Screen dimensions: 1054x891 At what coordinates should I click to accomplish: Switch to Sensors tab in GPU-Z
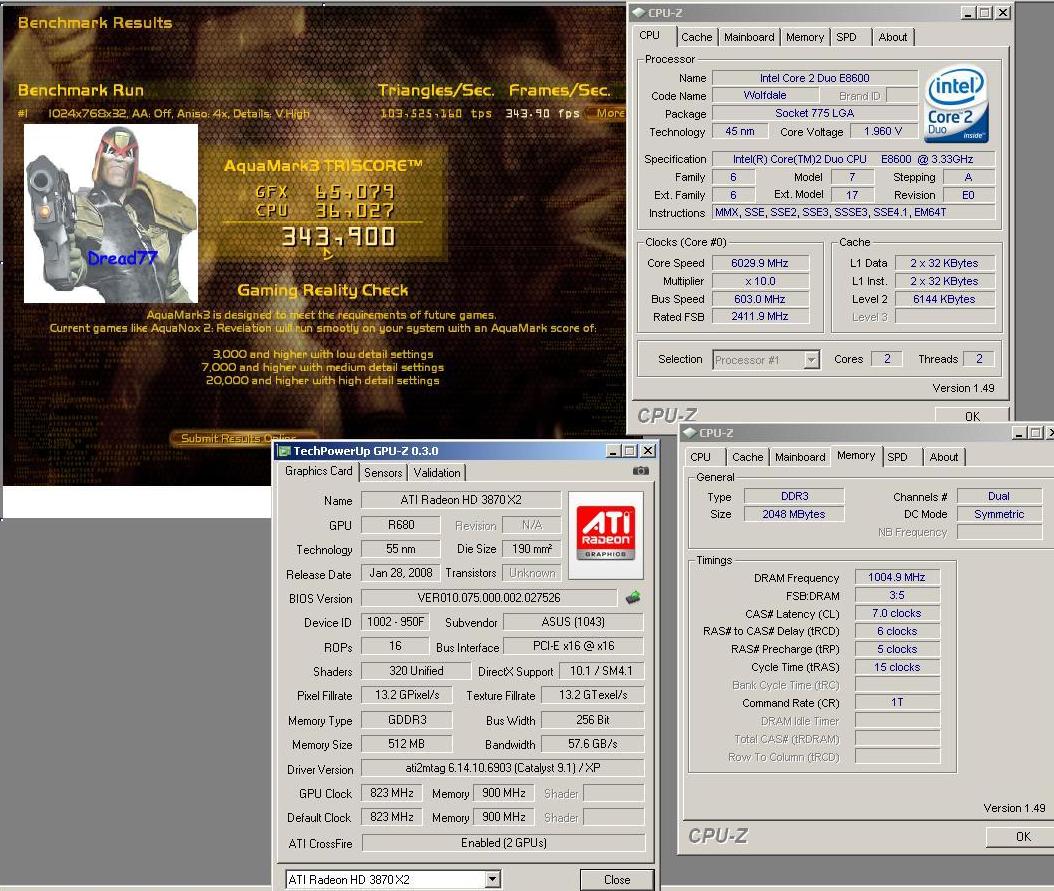(x=383, y=472)
